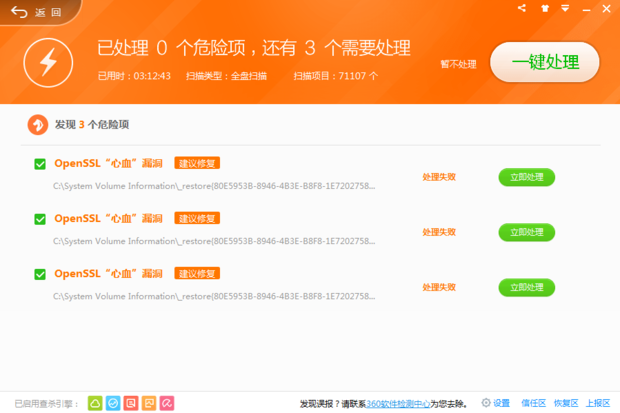Image resolution: width=620 pixels, height=413 pixels.
Task: Open the 恢复区 recovery zone link
Action: (566, 403)
